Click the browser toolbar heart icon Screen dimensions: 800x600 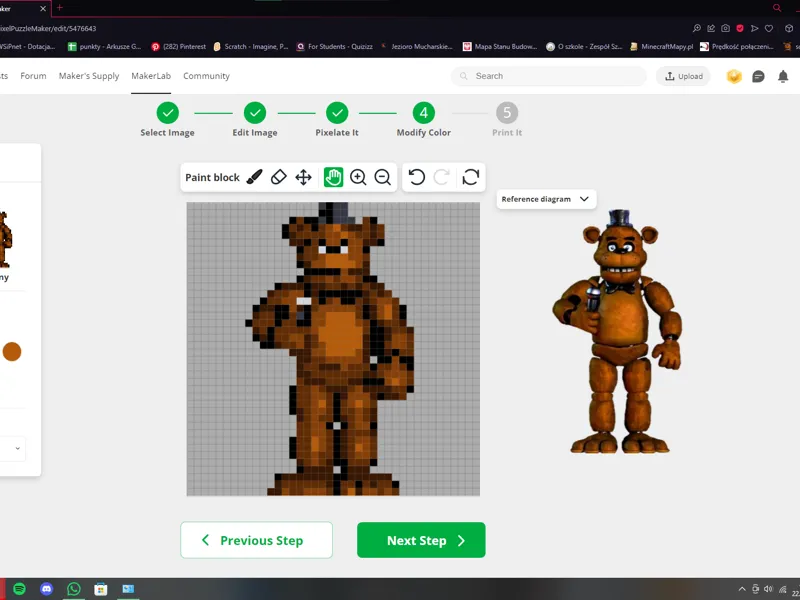[x=769, y=29]
